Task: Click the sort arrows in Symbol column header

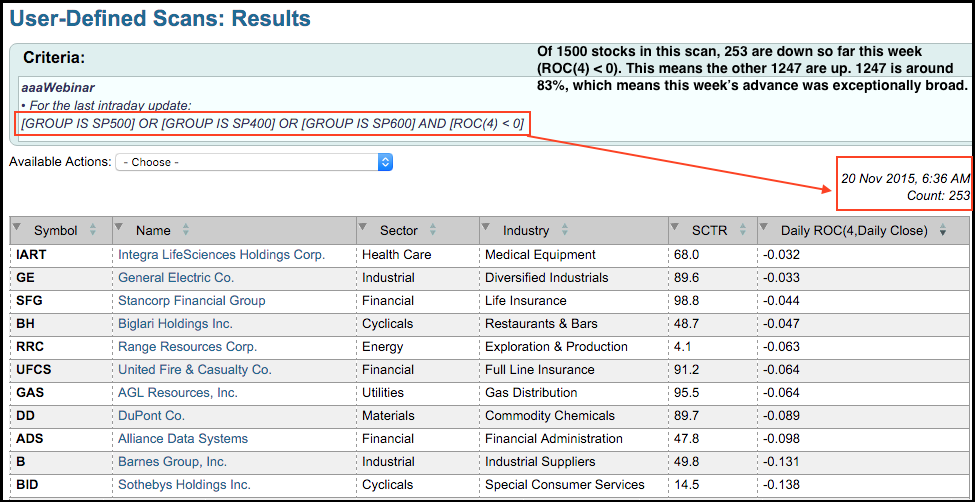Action: tap(93, 230)
